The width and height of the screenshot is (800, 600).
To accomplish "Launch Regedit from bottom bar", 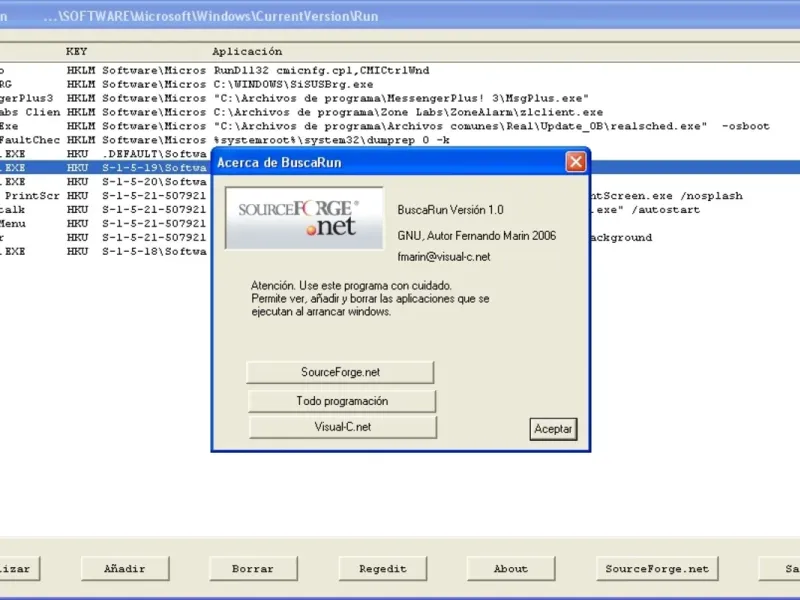I will [x=383, y=568].
